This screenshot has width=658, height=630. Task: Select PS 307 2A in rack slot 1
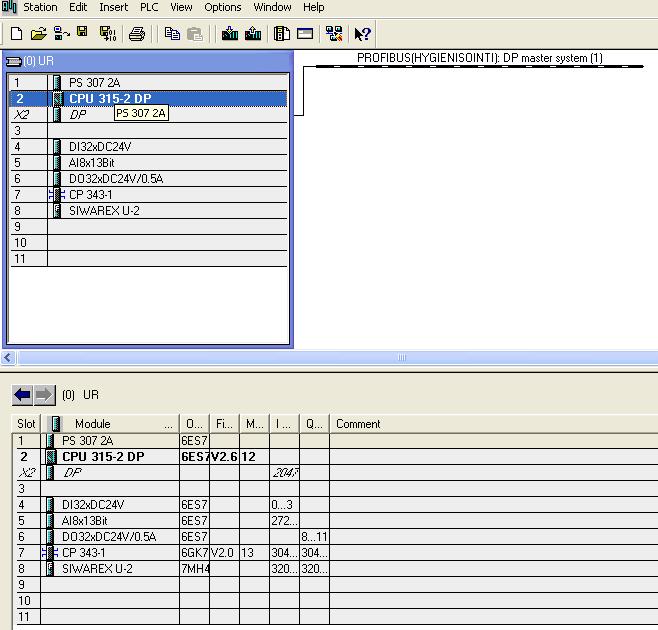point(149,83)
